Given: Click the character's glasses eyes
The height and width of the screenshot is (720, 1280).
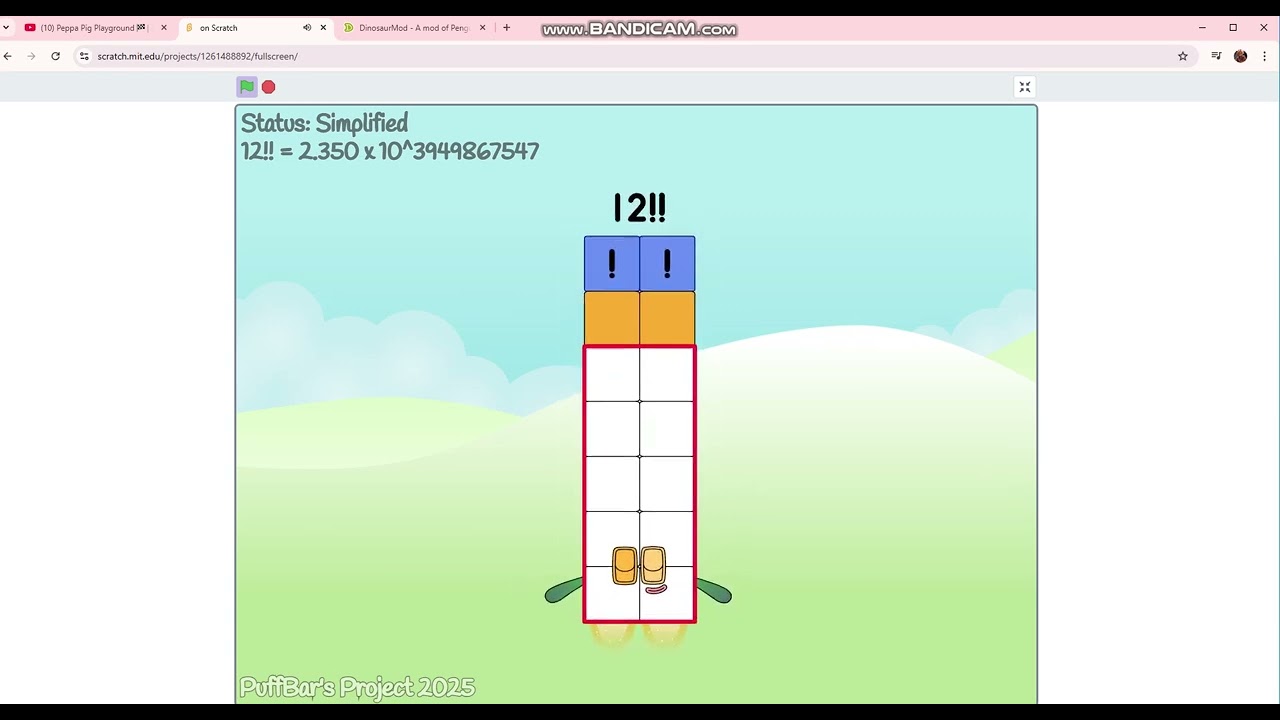Looking at the screenshot, I should tap(639, 565).
